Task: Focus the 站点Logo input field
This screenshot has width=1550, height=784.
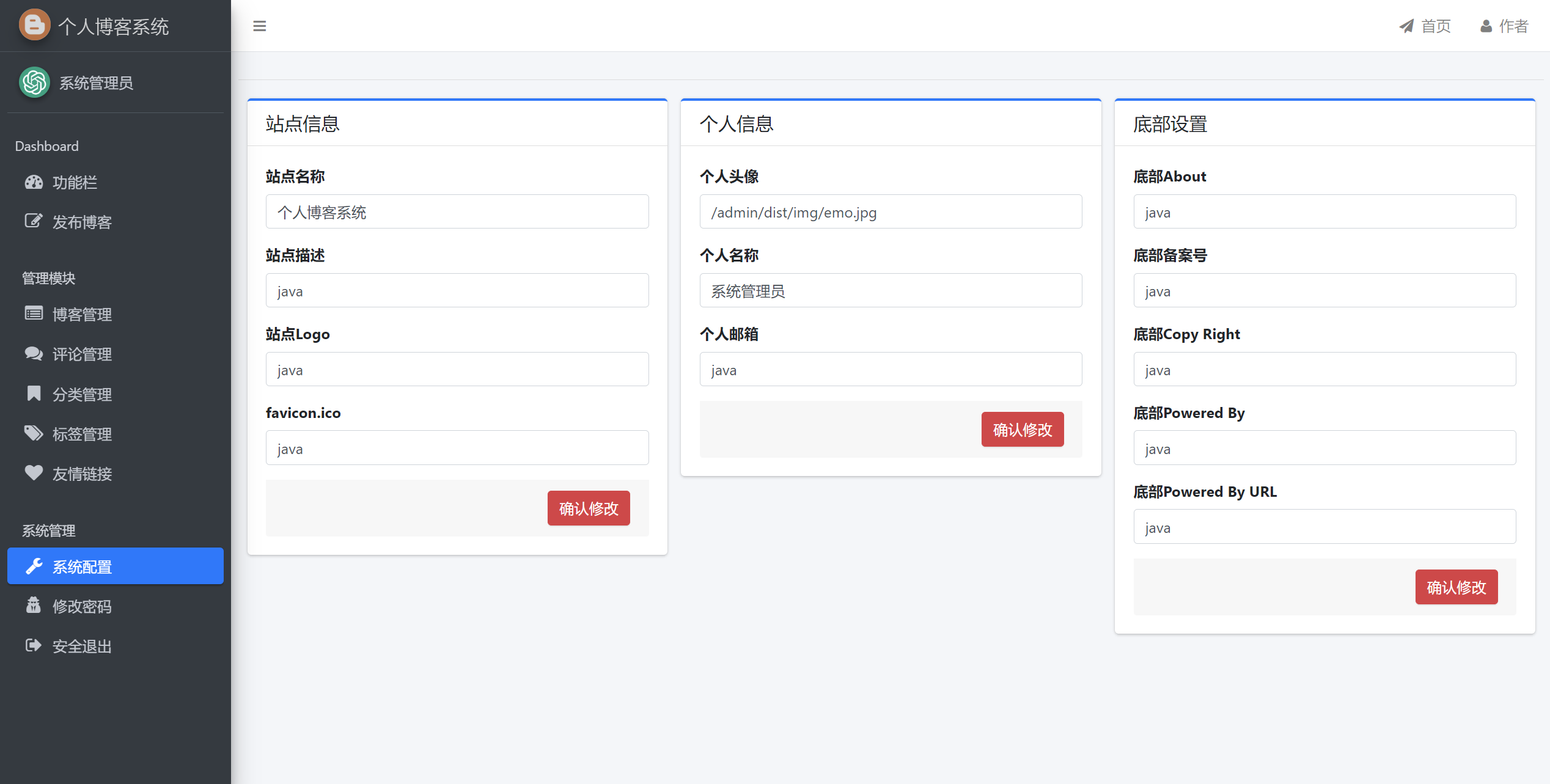Action: coord(457,369)
